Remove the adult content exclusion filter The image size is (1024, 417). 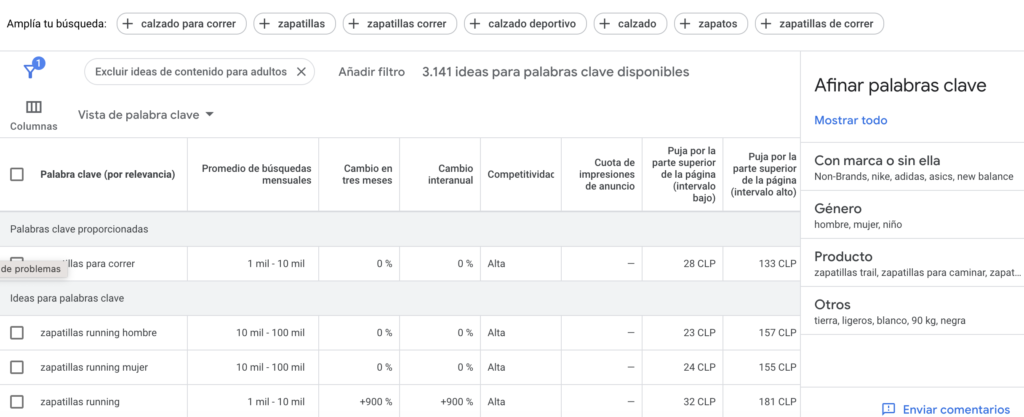click(x=301, y=72)
